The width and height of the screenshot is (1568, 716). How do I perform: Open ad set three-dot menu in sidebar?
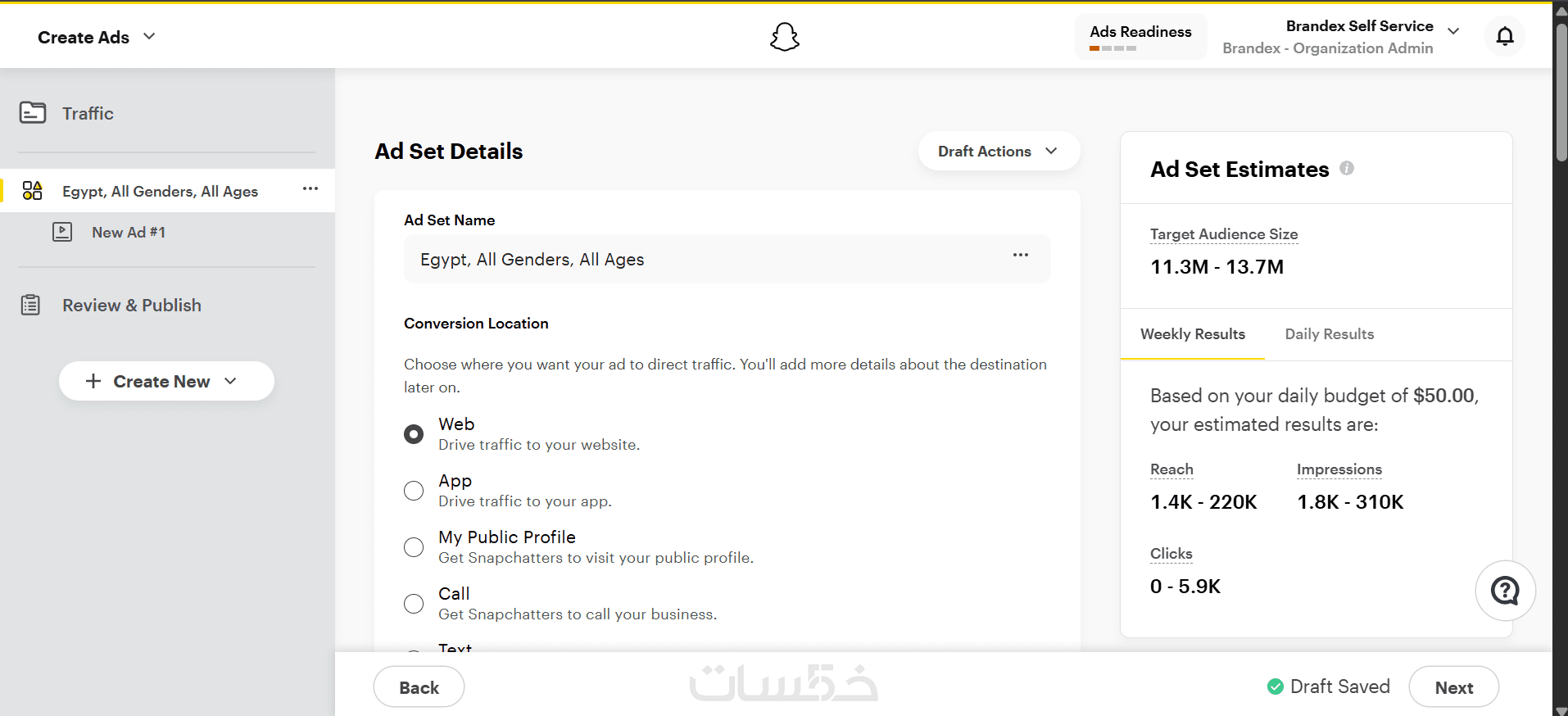[x=310, y=189]
